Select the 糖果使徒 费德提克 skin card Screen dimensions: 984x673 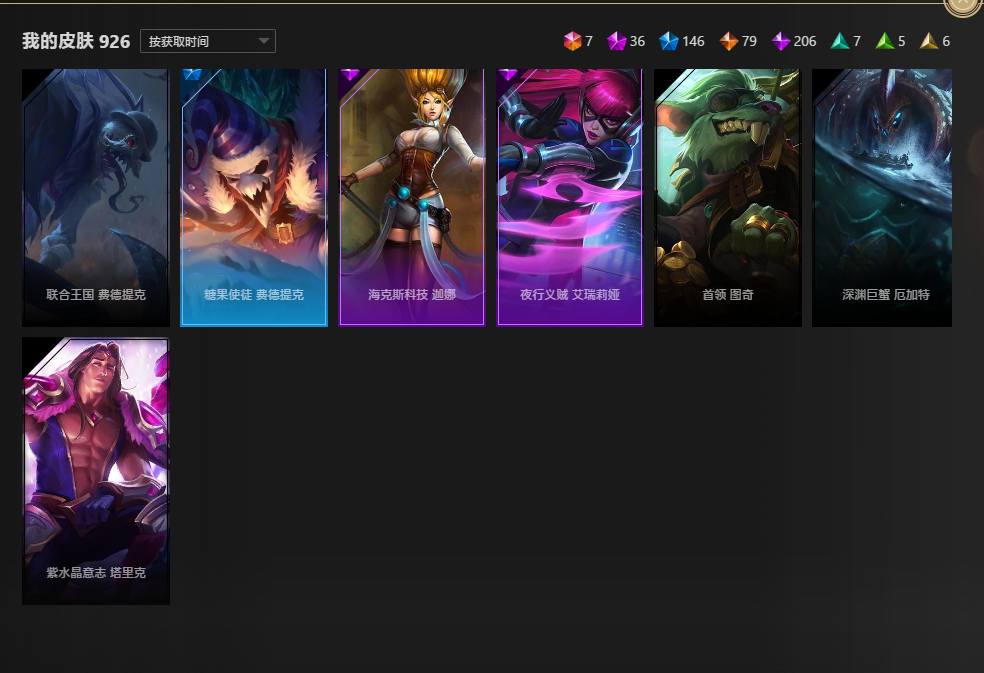(x=254, y=198)
